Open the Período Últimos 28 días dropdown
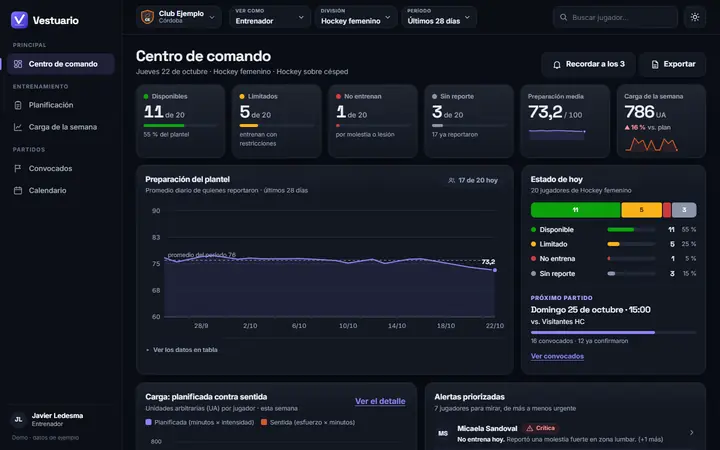Image resolution: width=720 pixels, height=450 pixels. 439,17
